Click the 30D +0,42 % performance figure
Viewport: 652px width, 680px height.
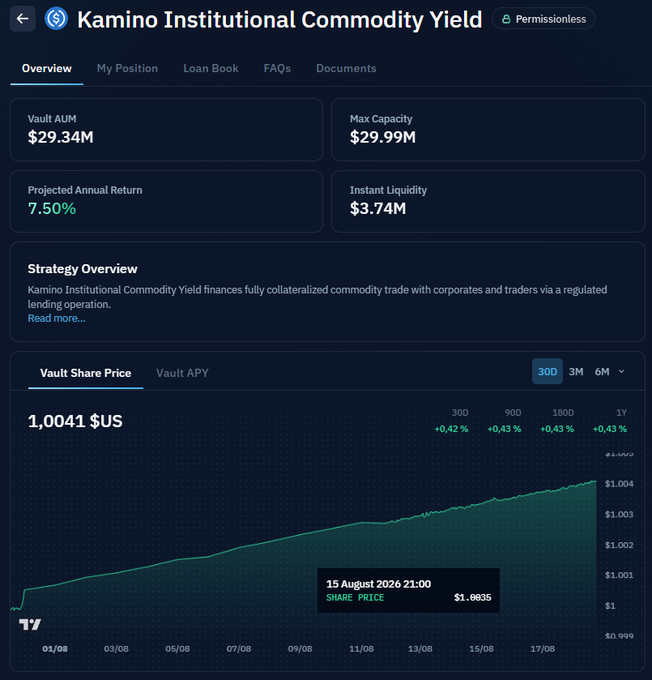coord(451,429)
